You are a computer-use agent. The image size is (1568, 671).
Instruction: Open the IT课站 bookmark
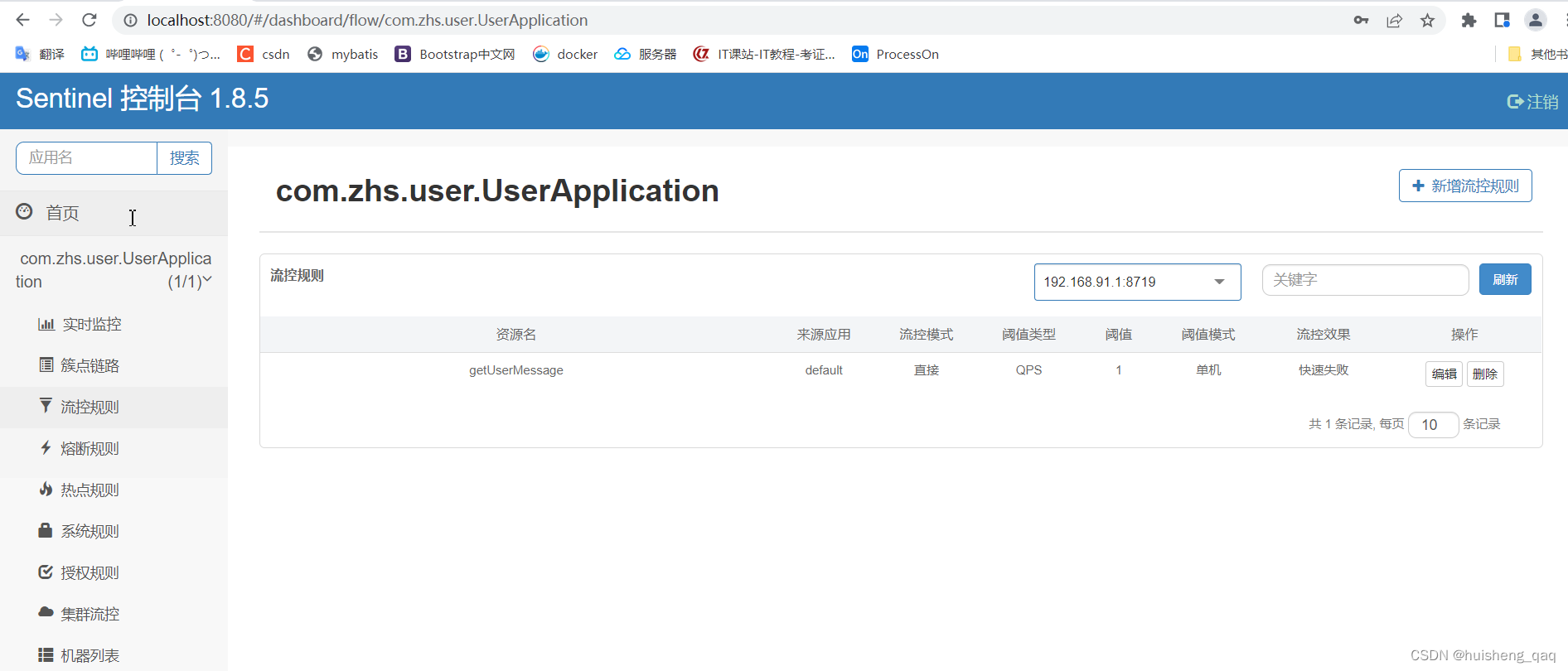pyautogui.click(x=764, y=54)
